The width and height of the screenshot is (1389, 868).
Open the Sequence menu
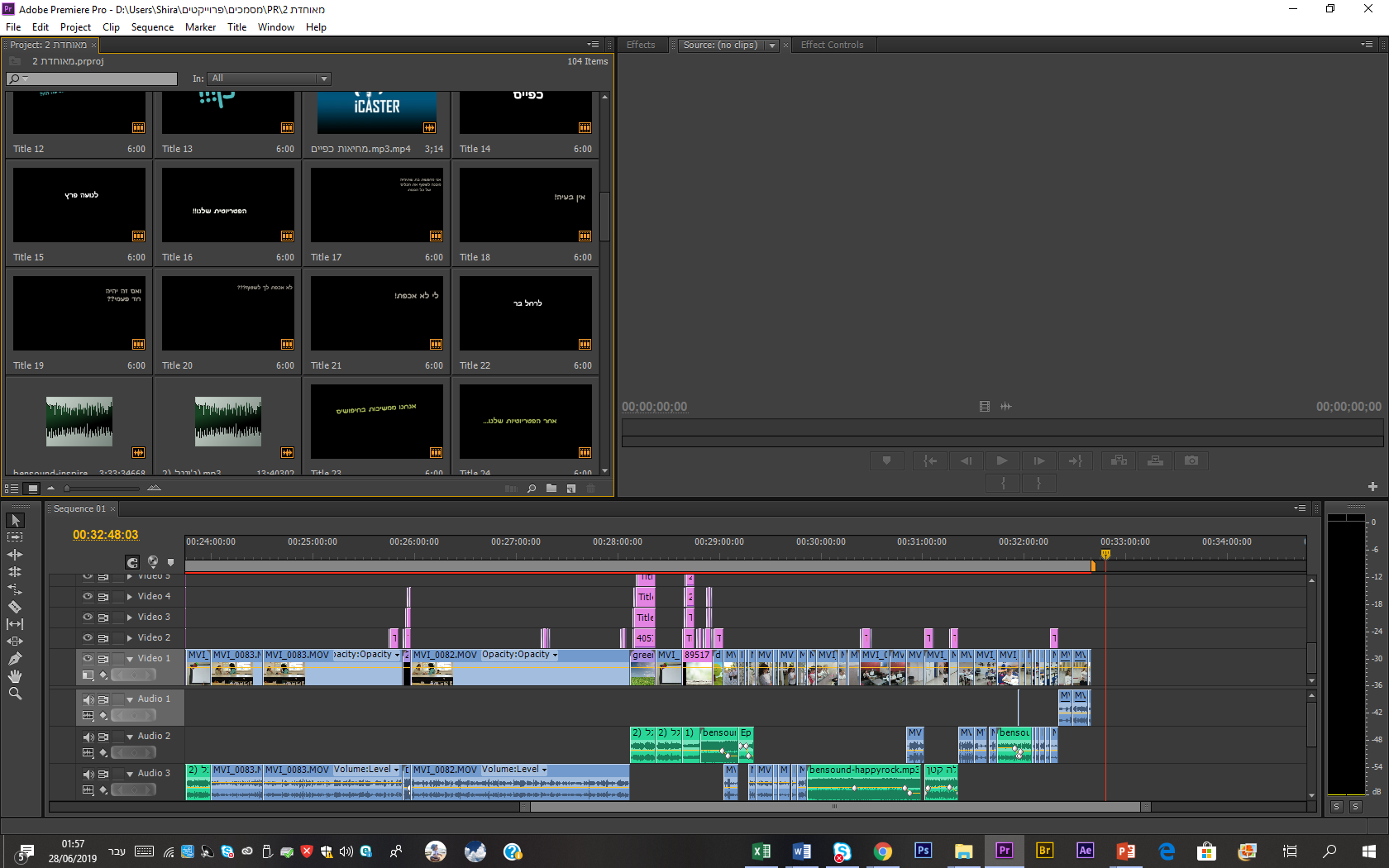point(152,27)
